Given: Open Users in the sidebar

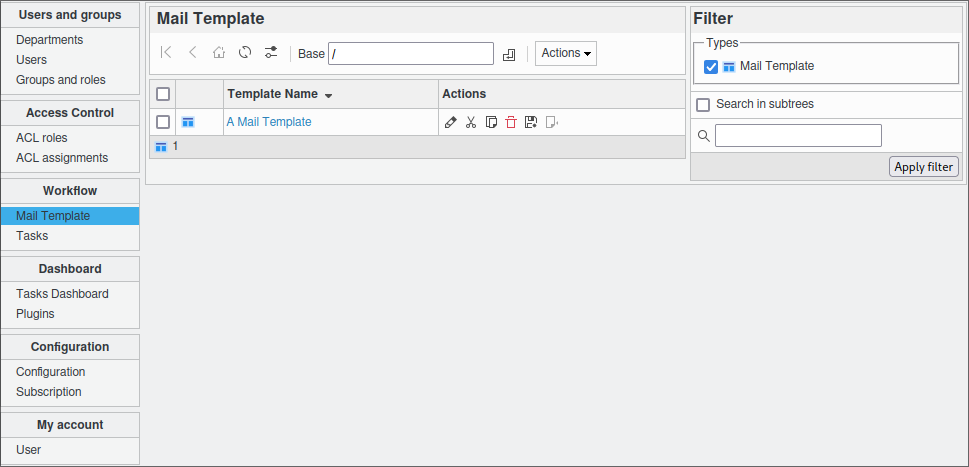Looking at the screenshot, I should tap(32, 60).
